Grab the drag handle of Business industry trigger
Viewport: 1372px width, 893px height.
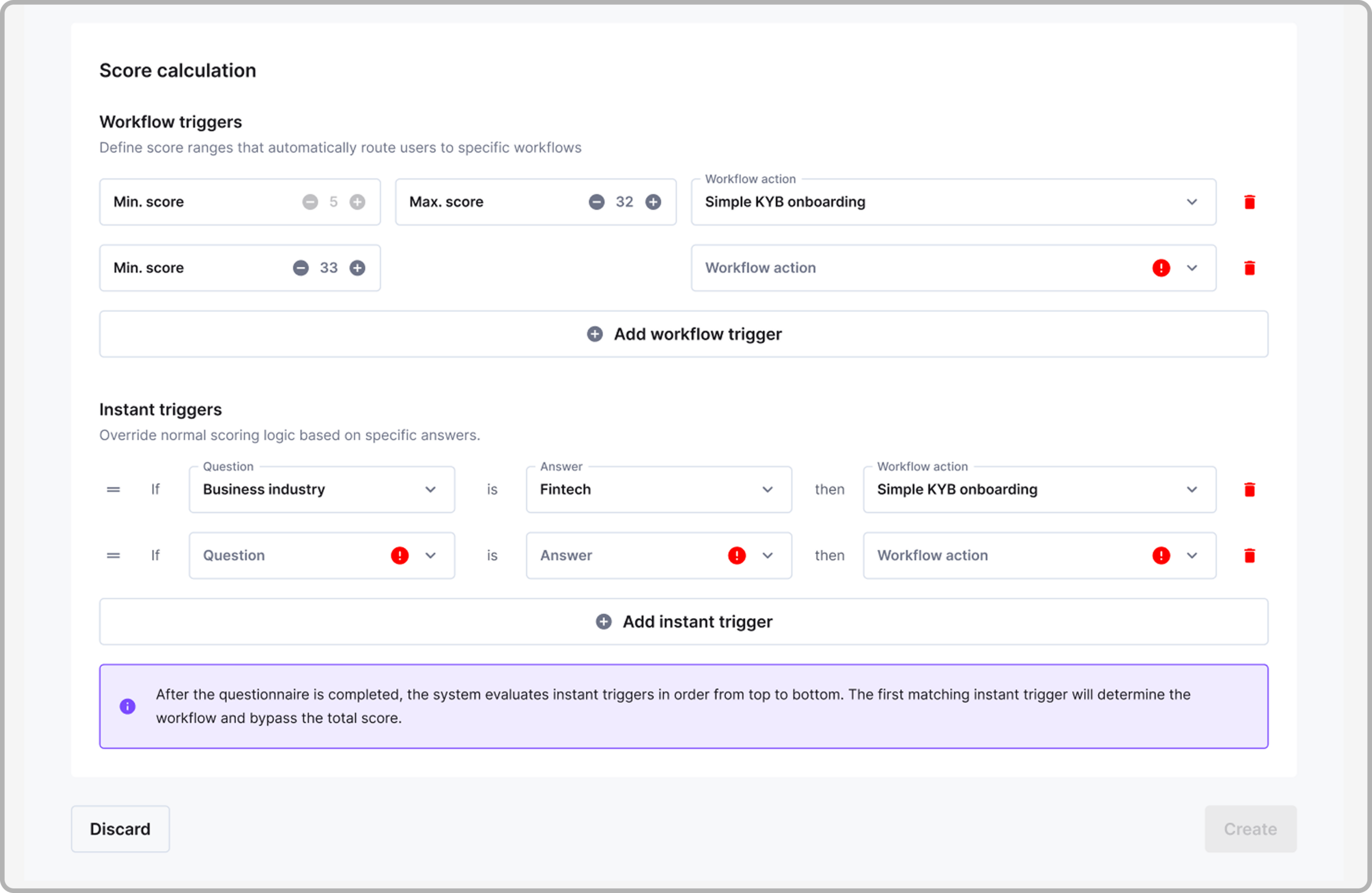coord(114,490)
